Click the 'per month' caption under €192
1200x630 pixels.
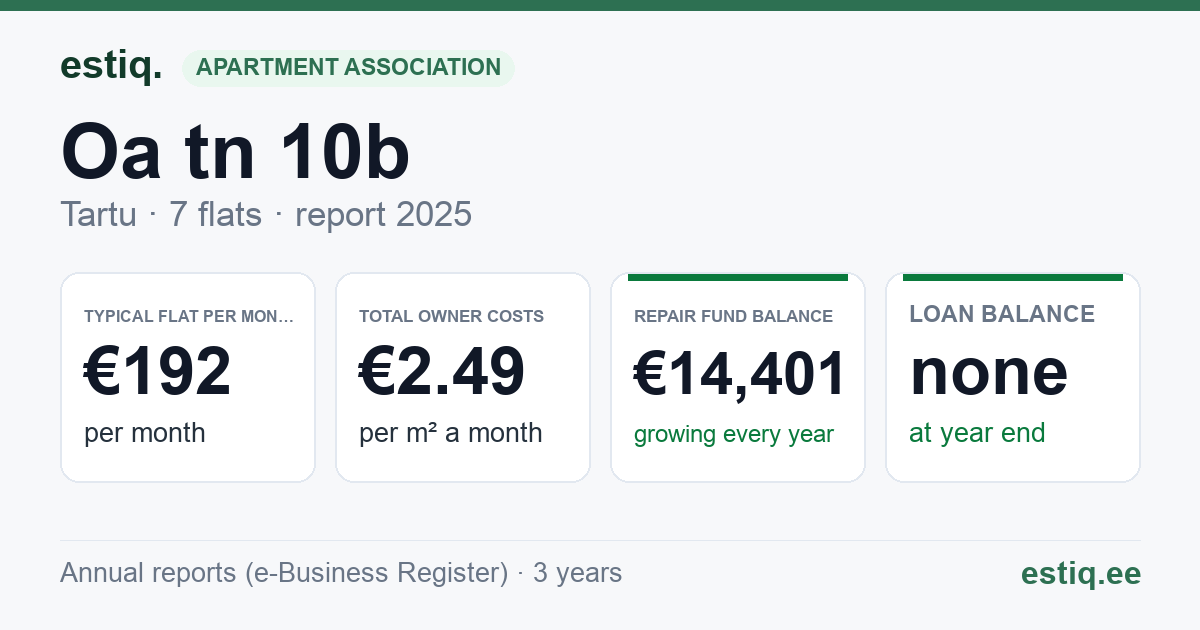point(144,433)
